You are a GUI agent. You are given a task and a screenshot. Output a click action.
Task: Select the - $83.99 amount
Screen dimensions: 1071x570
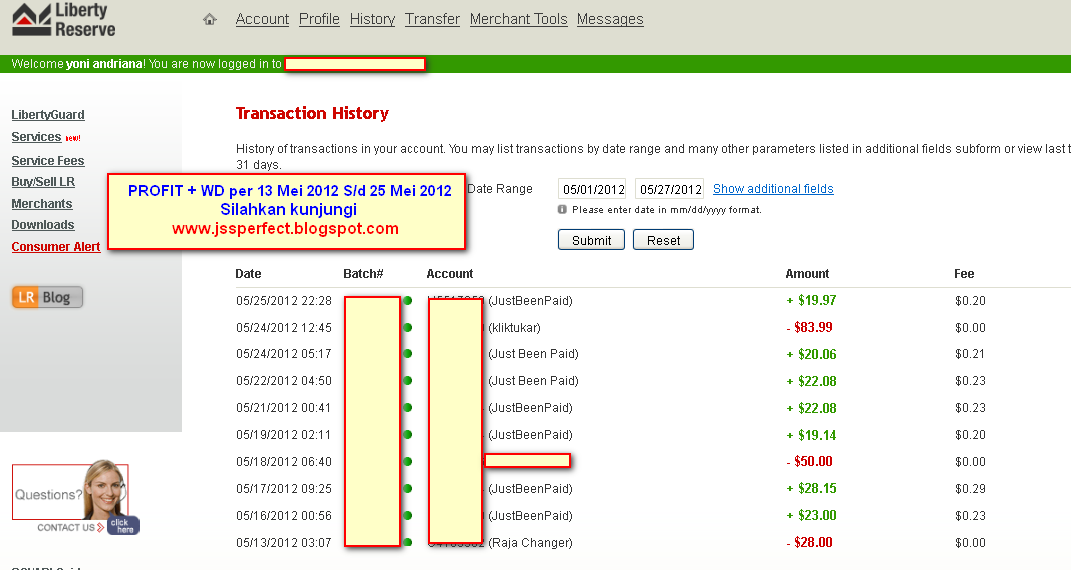[809, 328]
